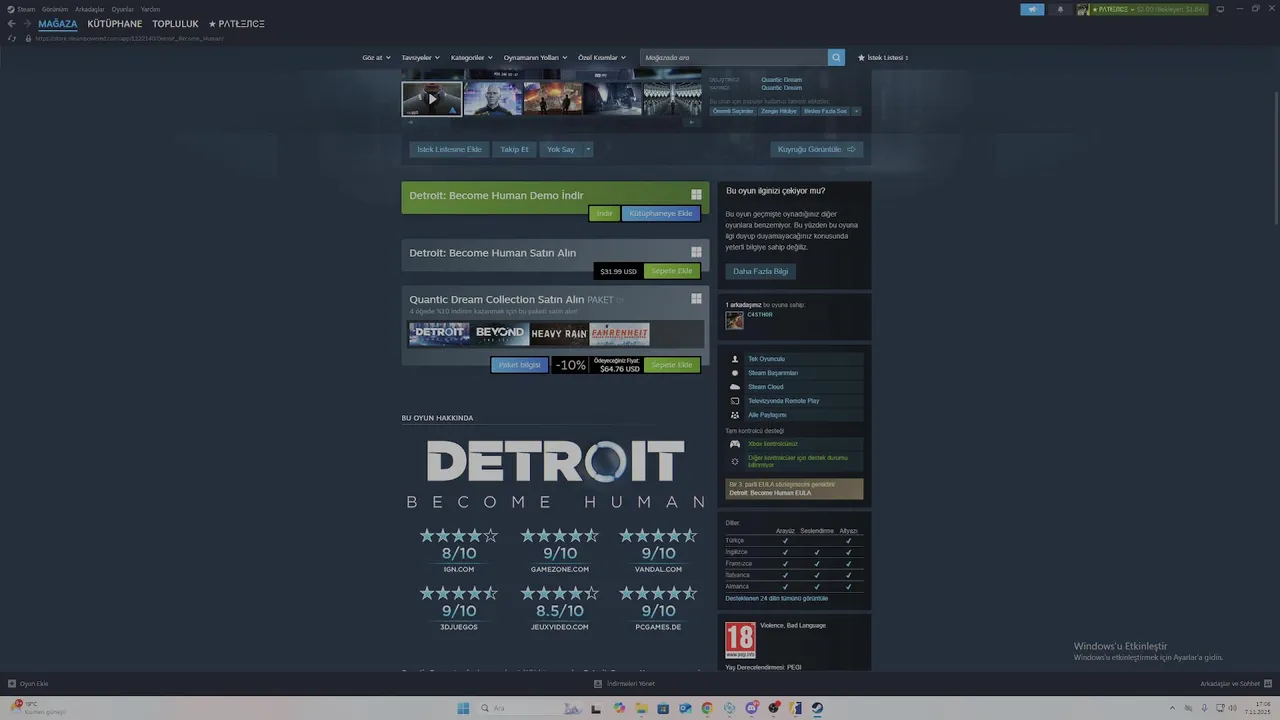This screenshot has height=720, width=1280.
Task: Click the Daha Fazla Bilgi button
Action: pyautogui.click(x=761, y=271)
